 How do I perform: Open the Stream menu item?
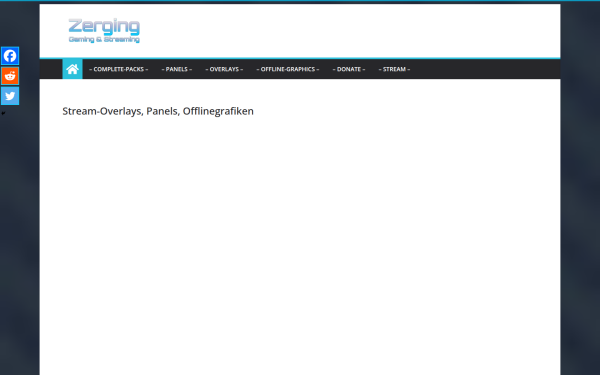(395, 69)
